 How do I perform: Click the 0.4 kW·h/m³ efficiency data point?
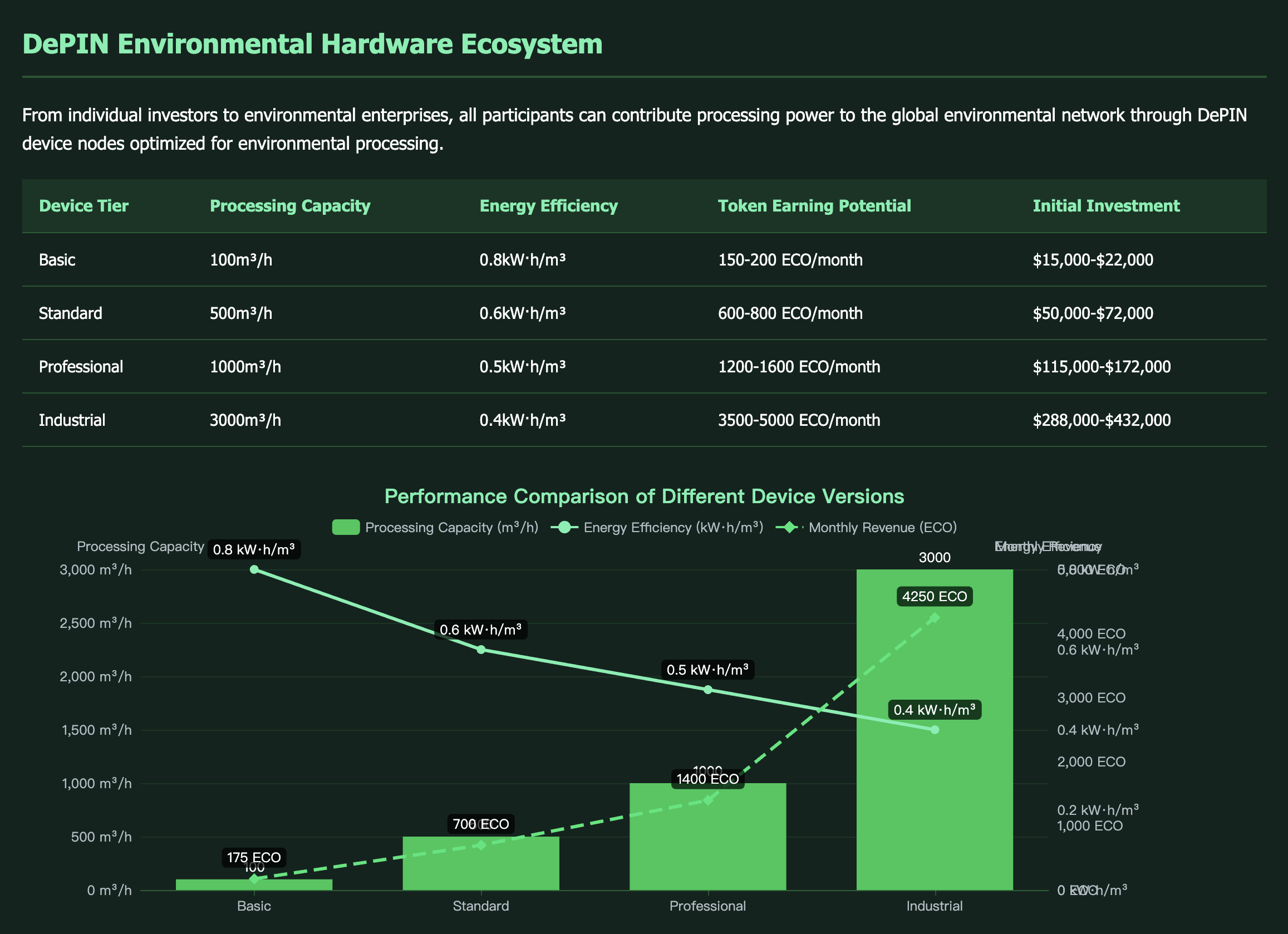coord(935,730)
